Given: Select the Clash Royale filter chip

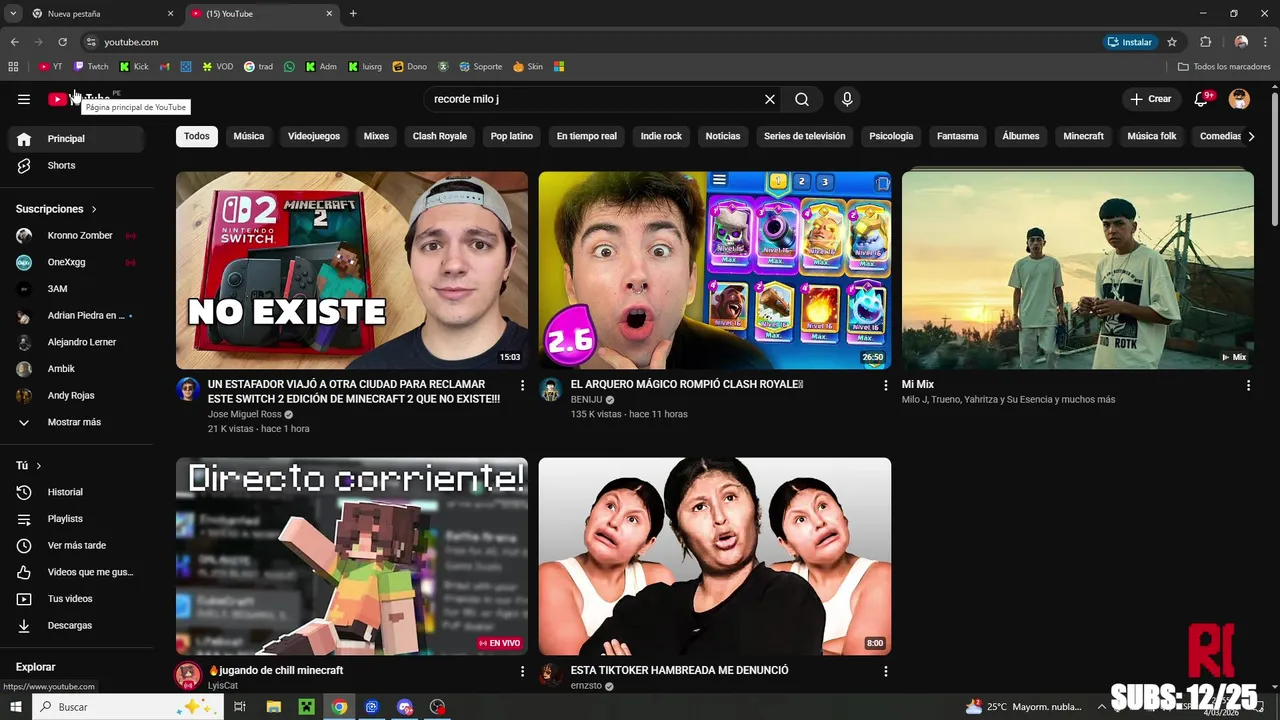Looking at the screenshot, I should [x=440, y=136].
